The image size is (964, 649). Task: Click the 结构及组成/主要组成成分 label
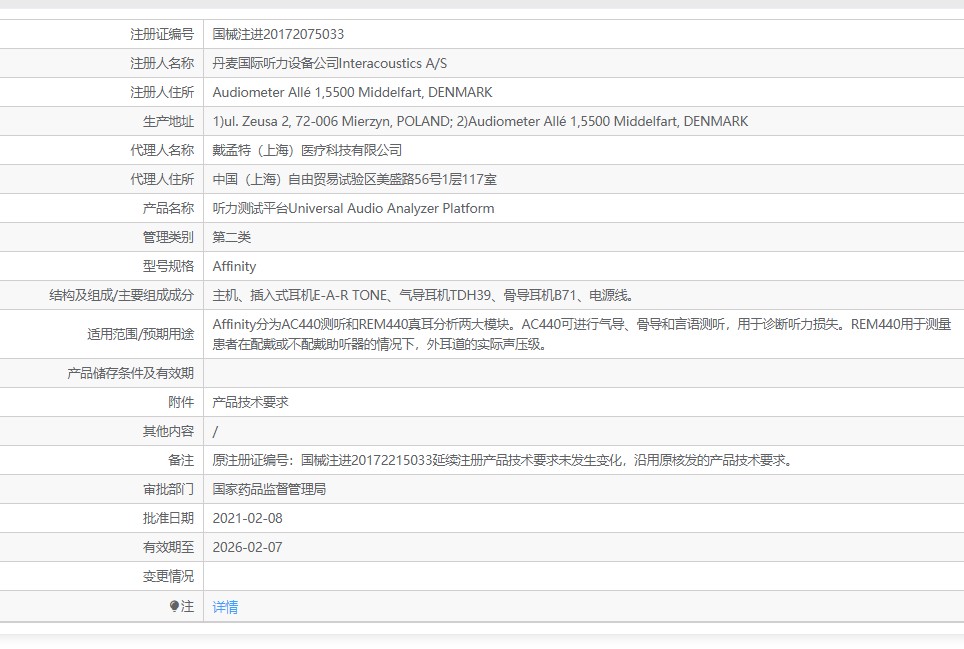tap(122, 296)
